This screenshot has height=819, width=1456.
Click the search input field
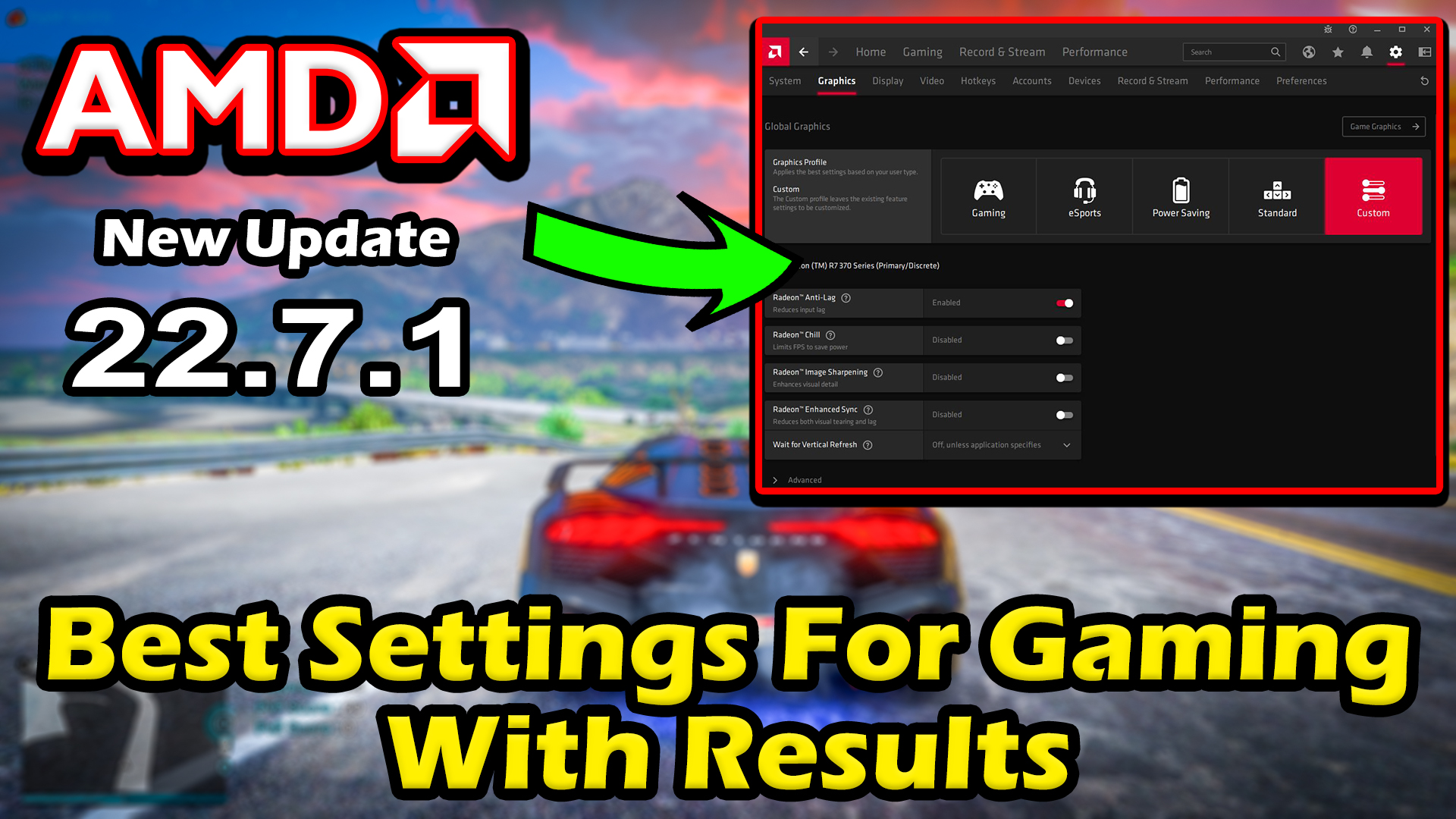click(x=1230, y=52)
